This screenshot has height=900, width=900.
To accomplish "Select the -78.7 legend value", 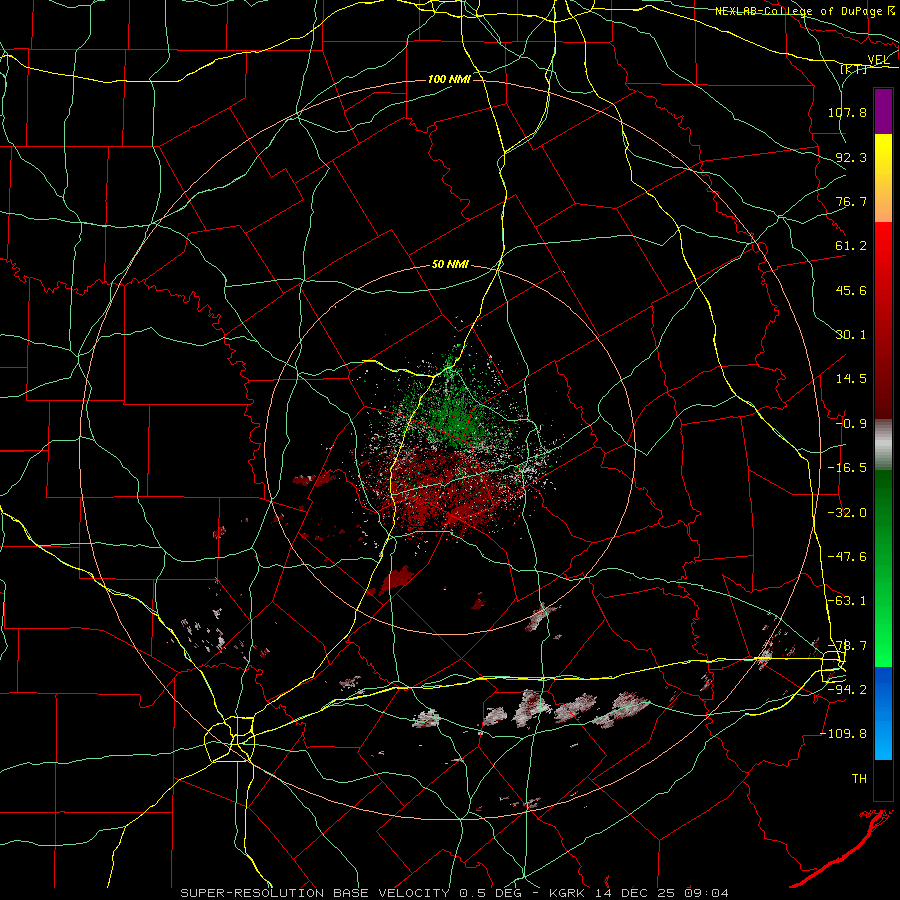I will click(x=847, y=646).
